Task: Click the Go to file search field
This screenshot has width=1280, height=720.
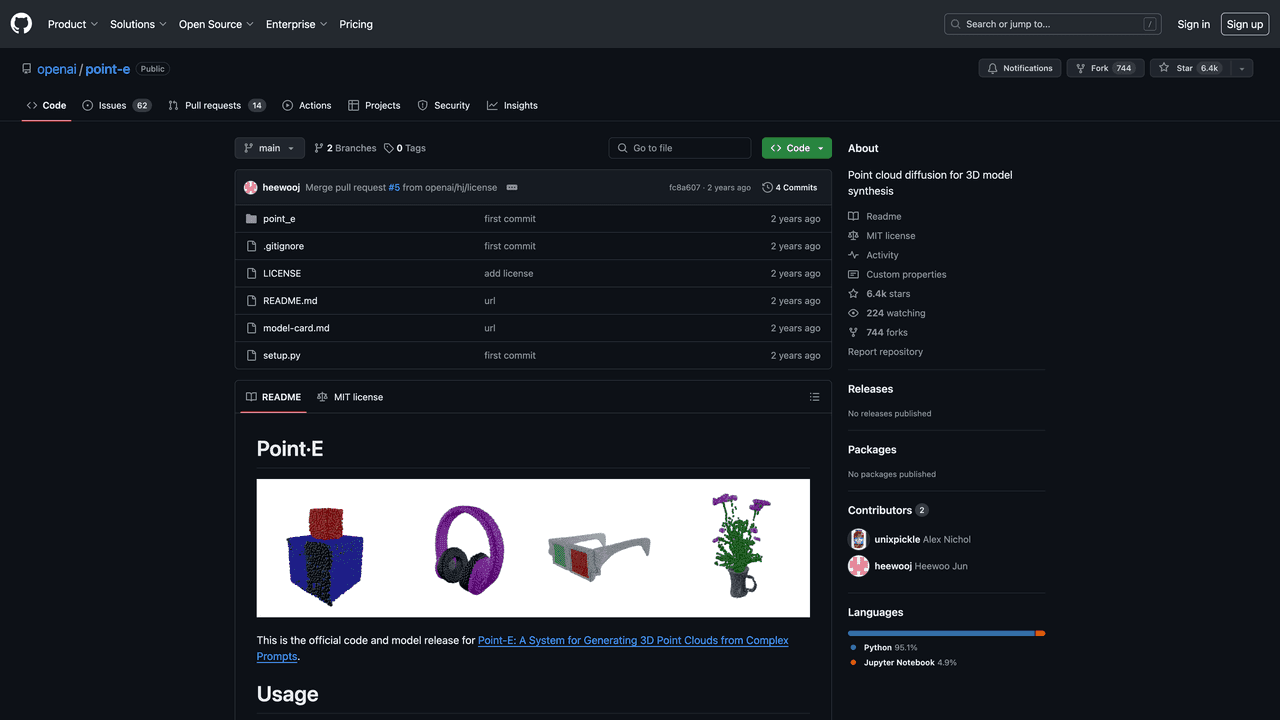Action: tap(680, 148)
